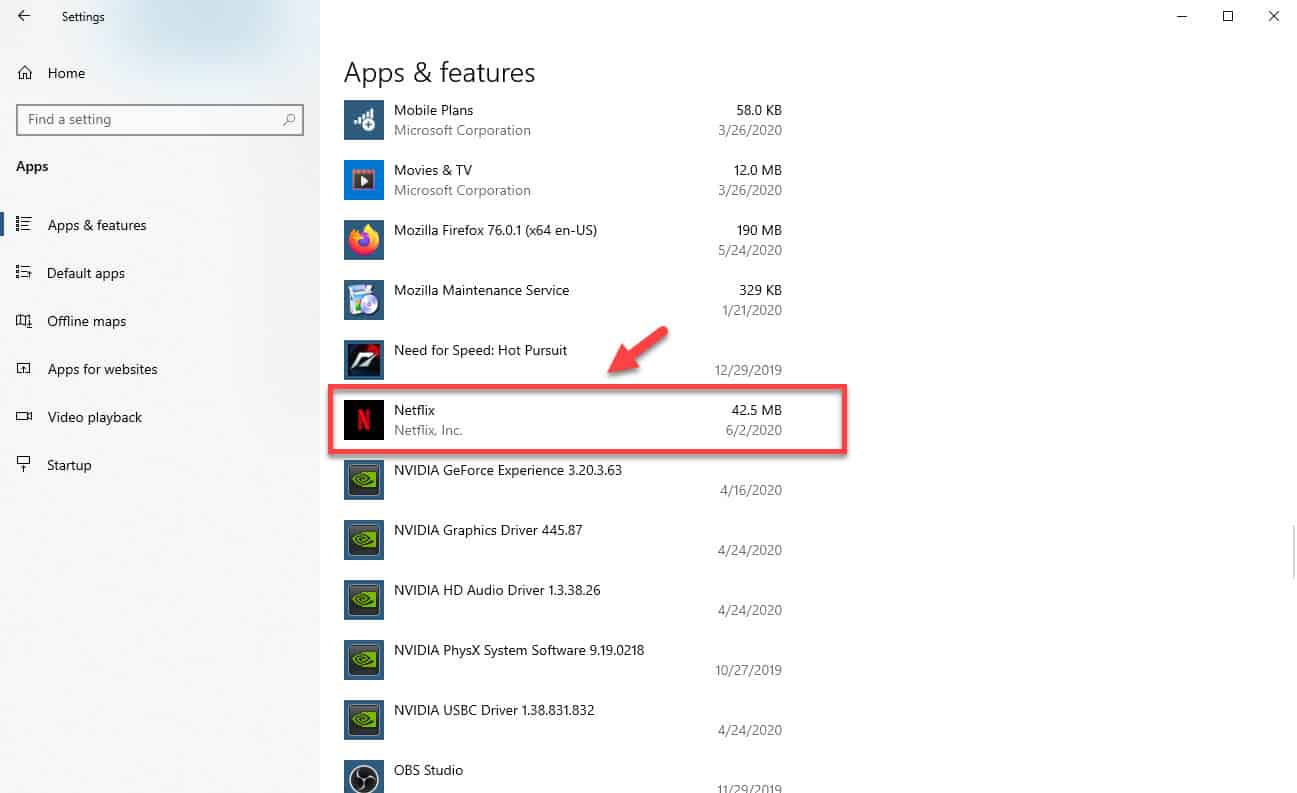
Task: Click the NVIDIA PhysX System Software icon
Action: click(364, 660)
